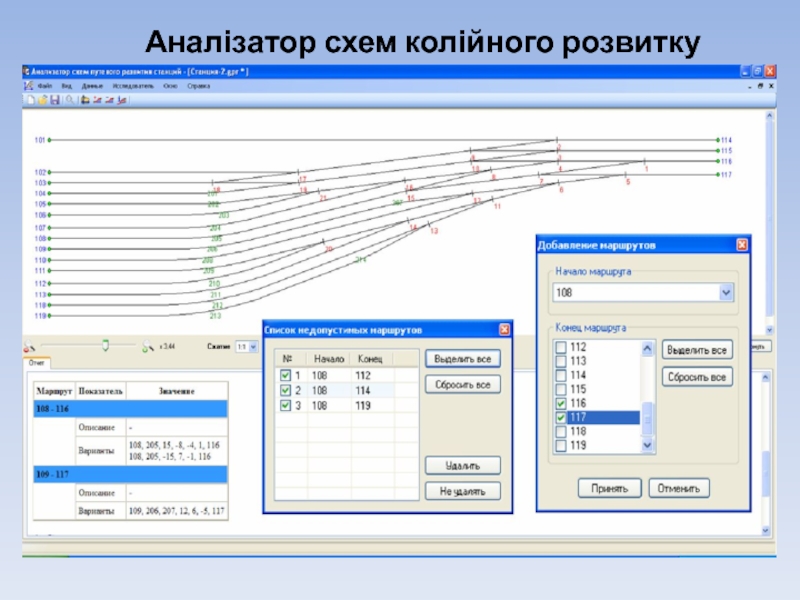
Task: Toggle checkbox for invalid route row 3 (108–119)
Action: 285,406
